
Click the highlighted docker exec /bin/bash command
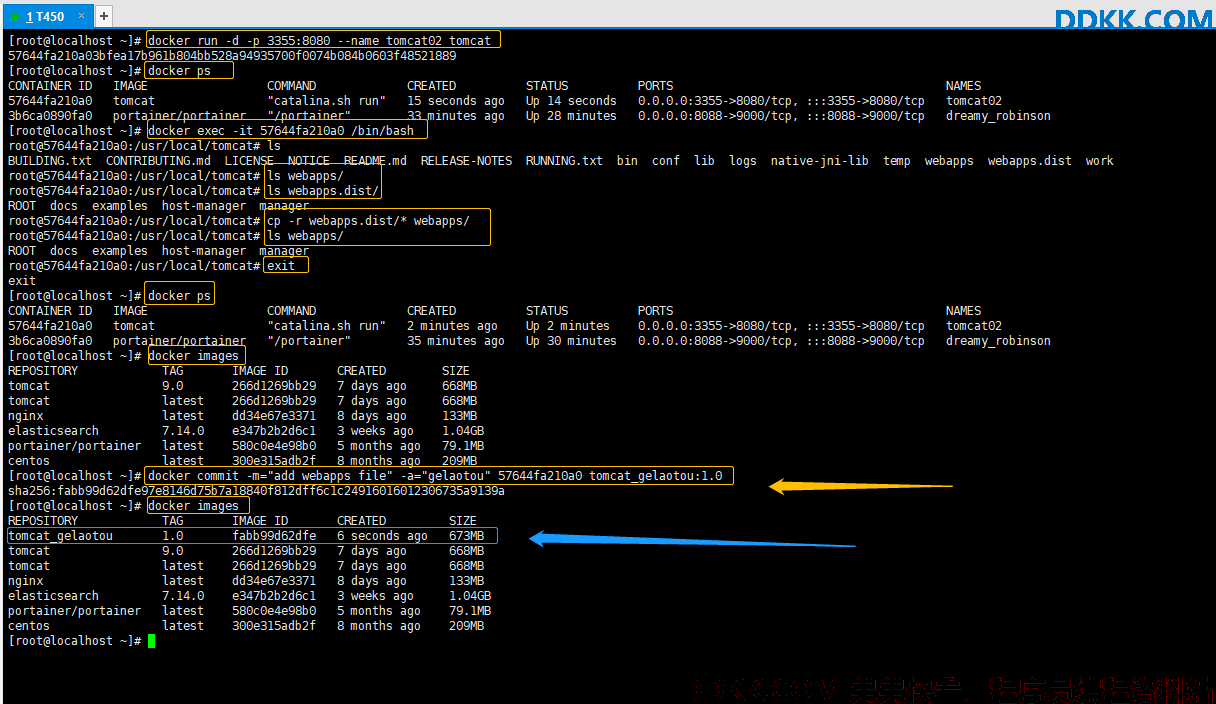(287, 131)
